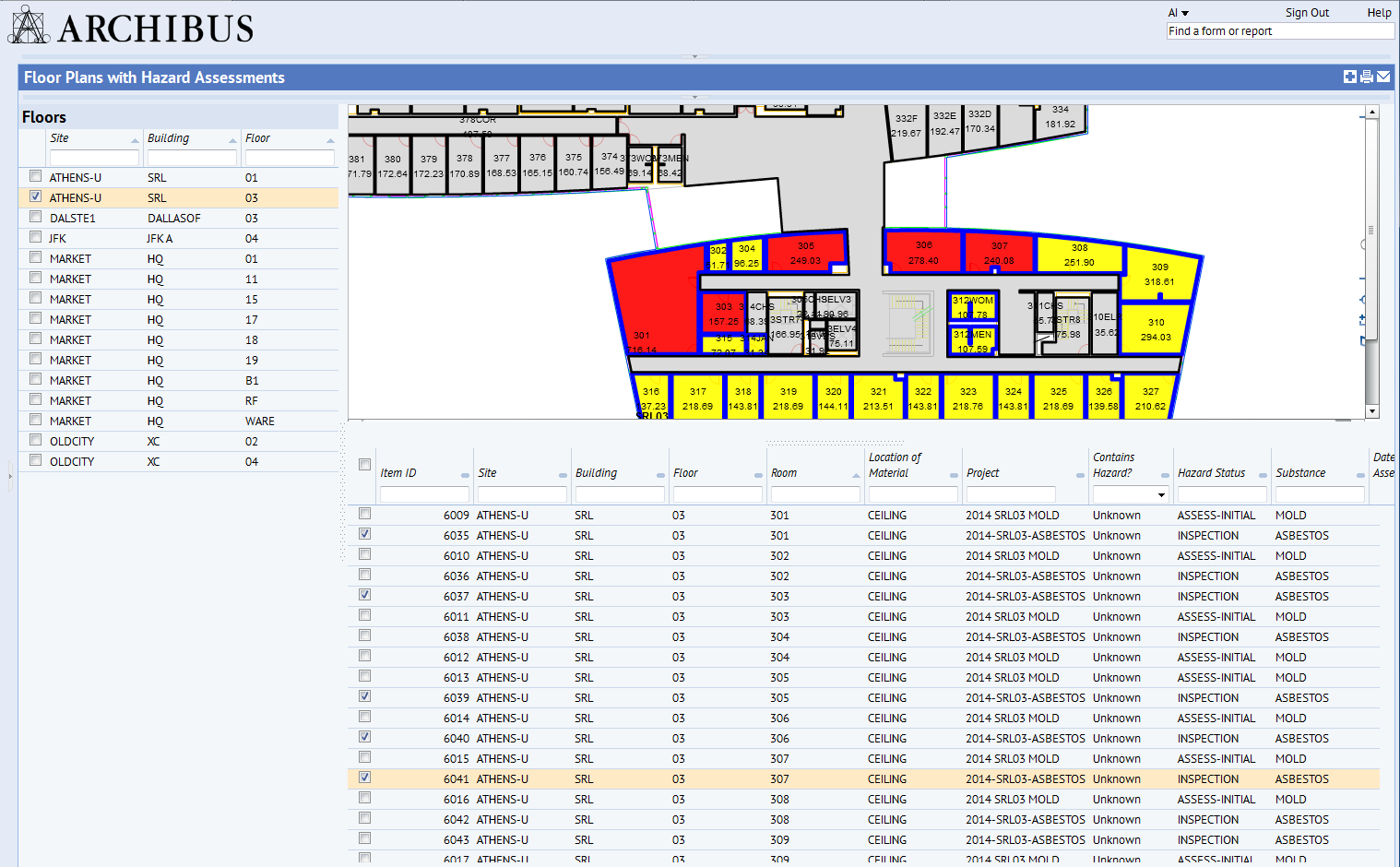The image size is (1400, 867).
Task: Tick checkbox for item 6009
Action: (364, 514)
